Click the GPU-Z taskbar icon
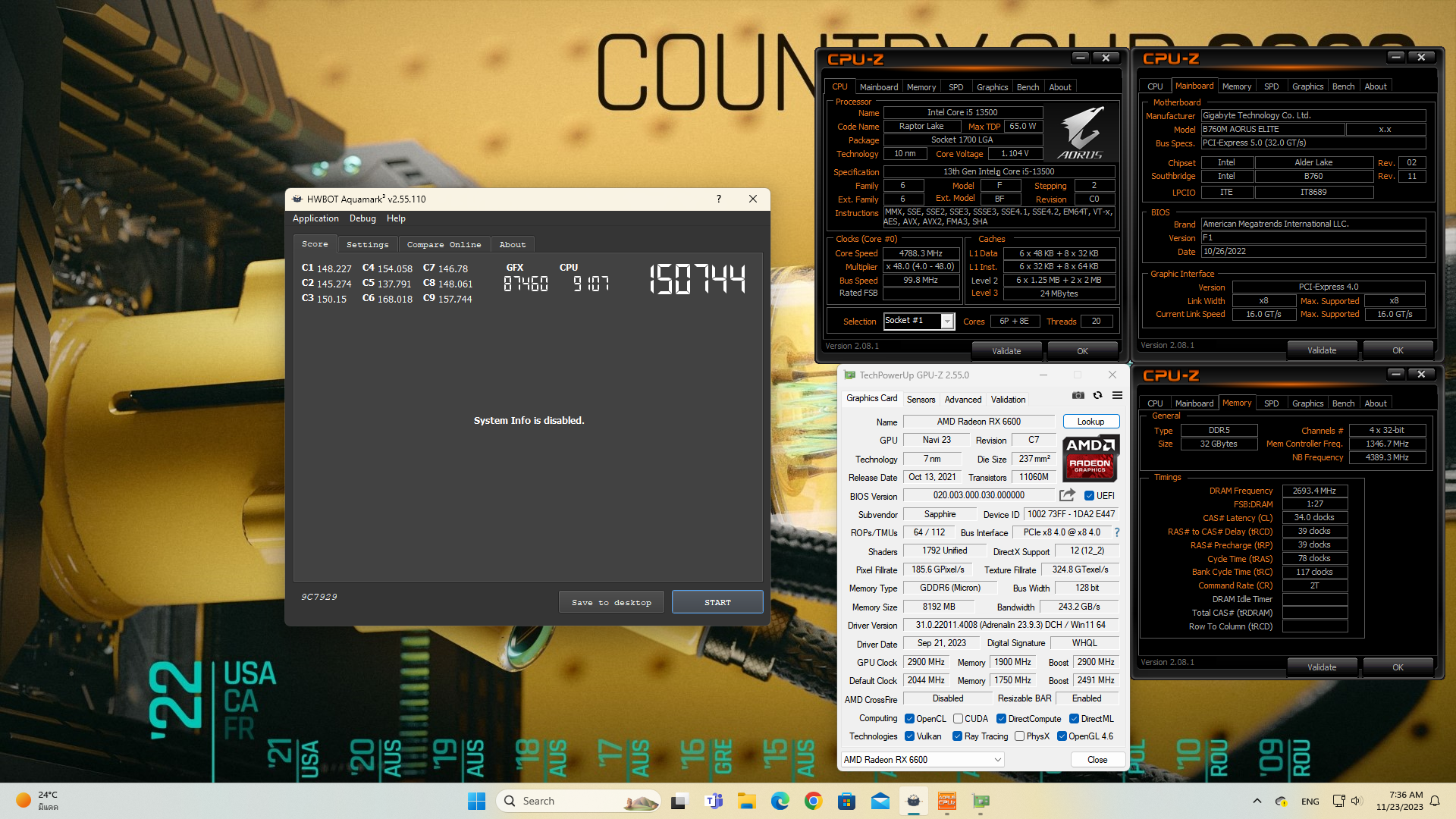This screenshot has height=819, width=1456. tap(981, 801)
